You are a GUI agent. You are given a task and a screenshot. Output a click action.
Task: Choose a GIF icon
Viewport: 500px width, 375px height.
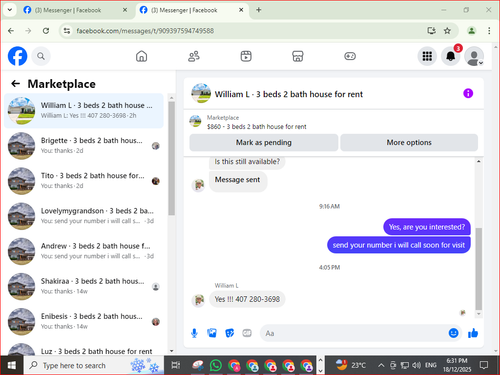pos(247,333)
